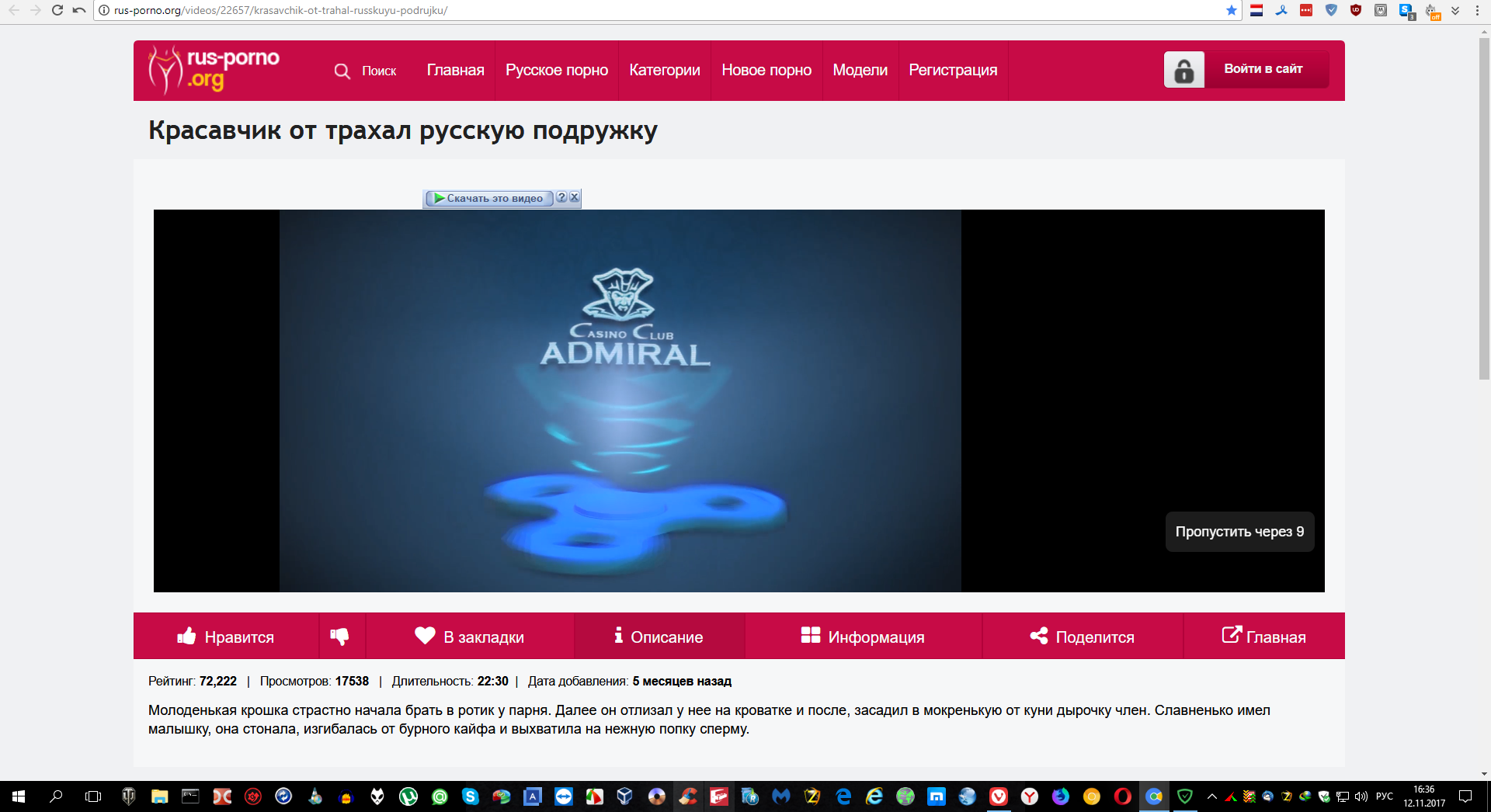Screen dimensions: 1491x812
Task: Click the thumbs-down dislike icon
Action: [x=340, y=637]
